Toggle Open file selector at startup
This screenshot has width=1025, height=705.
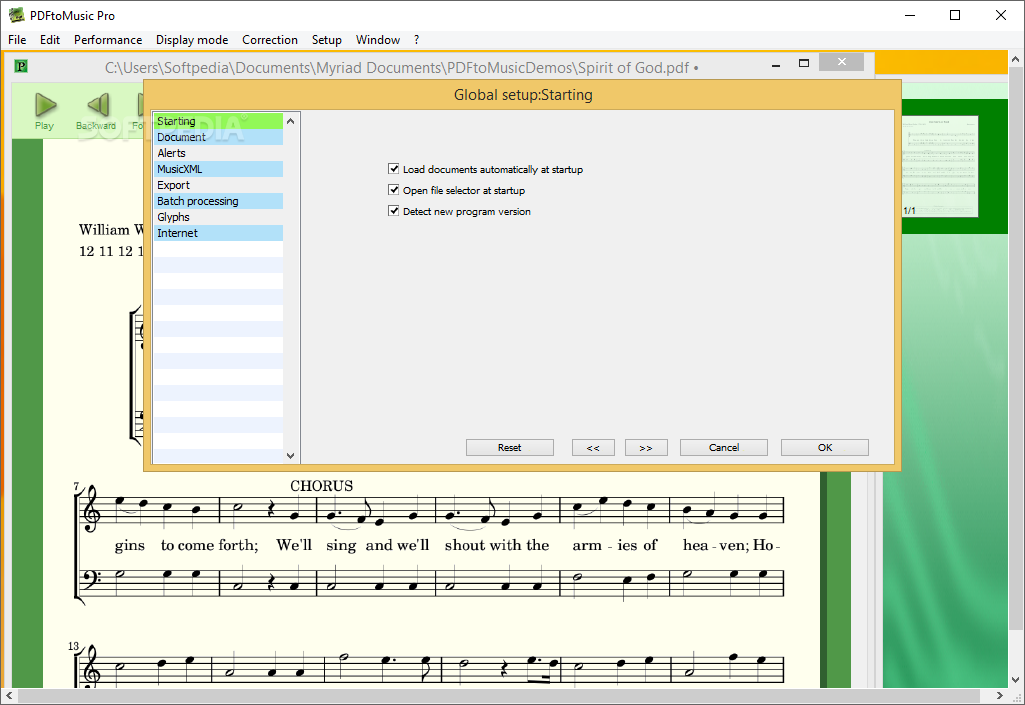pos(394,190)
